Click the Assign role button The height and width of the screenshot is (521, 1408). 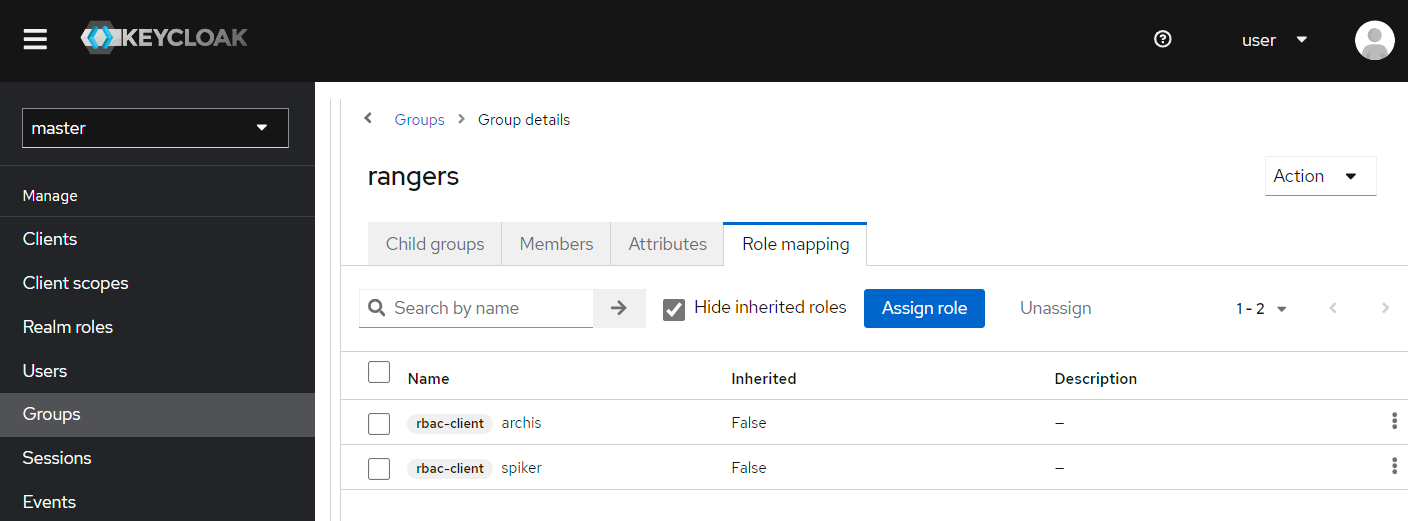coord(924,308)
